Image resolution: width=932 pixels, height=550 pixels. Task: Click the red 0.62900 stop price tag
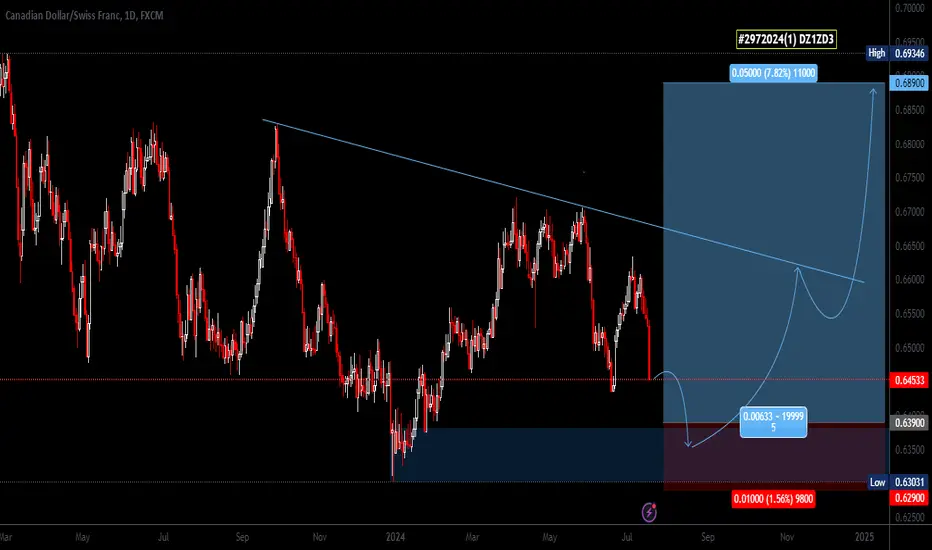[909, 498]
